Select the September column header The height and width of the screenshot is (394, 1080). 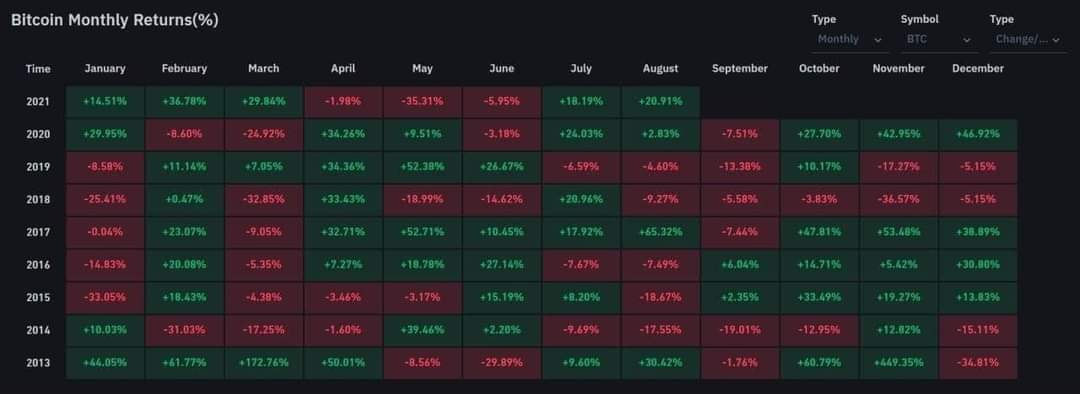pyautogui.click(x=740, y=68)
